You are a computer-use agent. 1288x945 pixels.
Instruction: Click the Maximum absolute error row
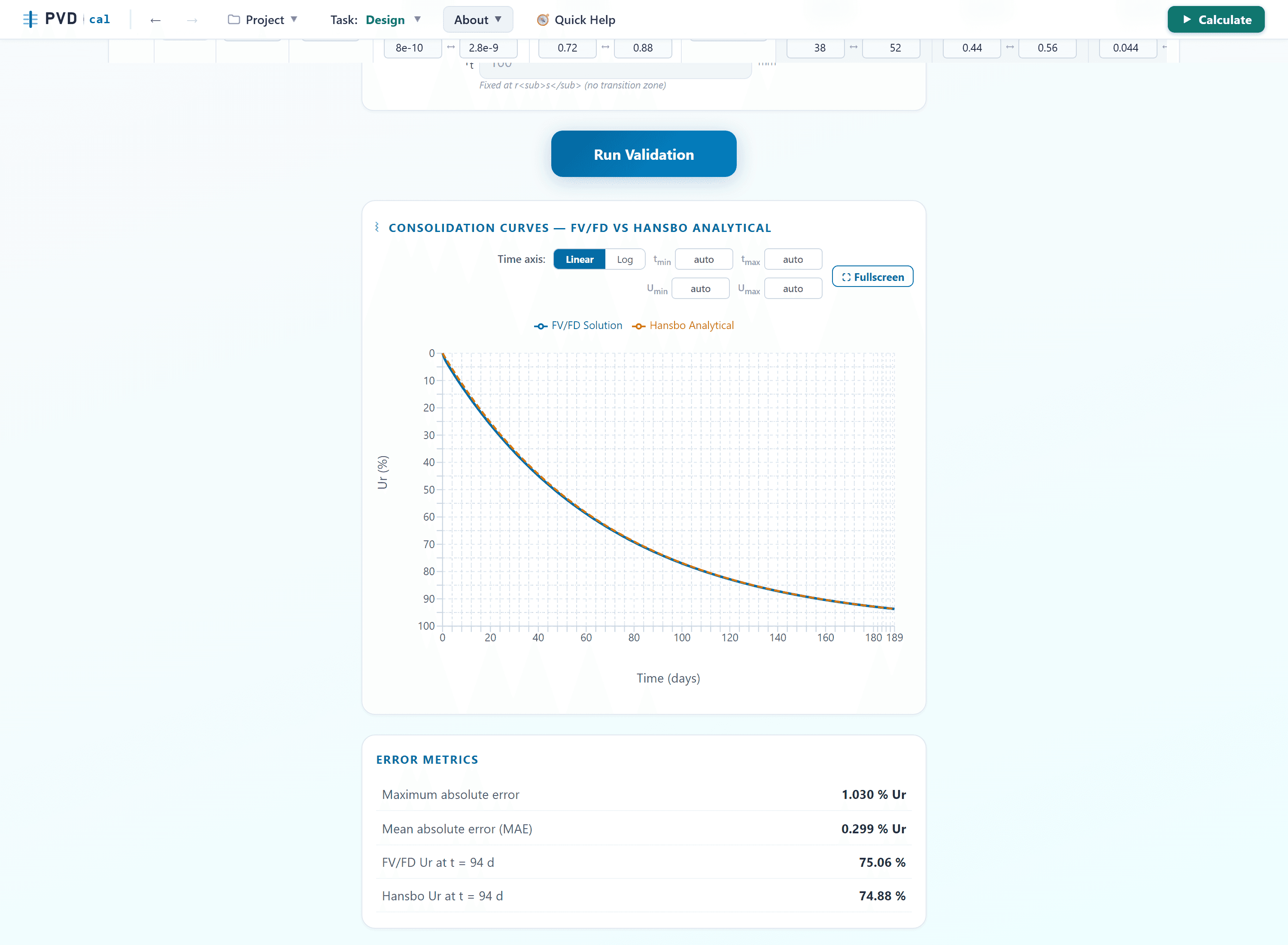pos(644,795)
